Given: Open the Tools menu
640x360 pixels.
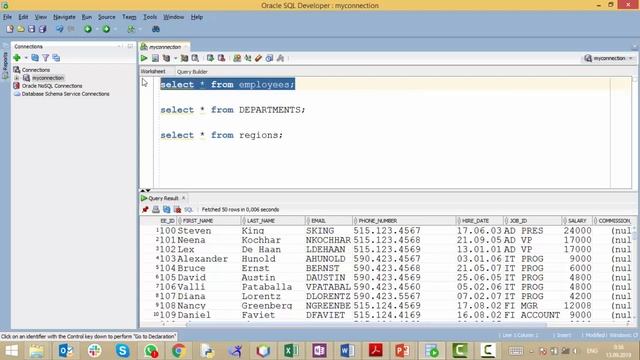Looking at the screenshot, I should [x=150, y=17].
